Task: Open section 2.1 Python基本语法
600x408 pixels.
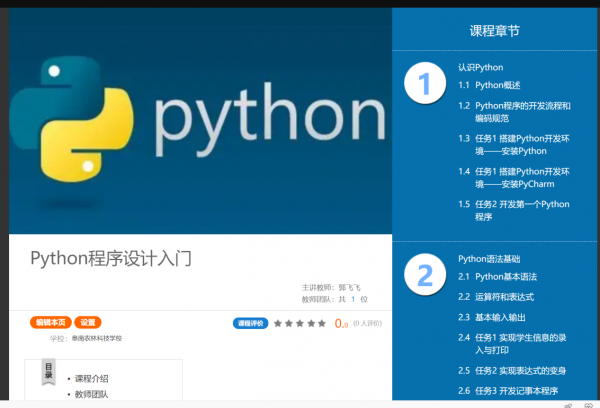Action: [x=497, y=276]
